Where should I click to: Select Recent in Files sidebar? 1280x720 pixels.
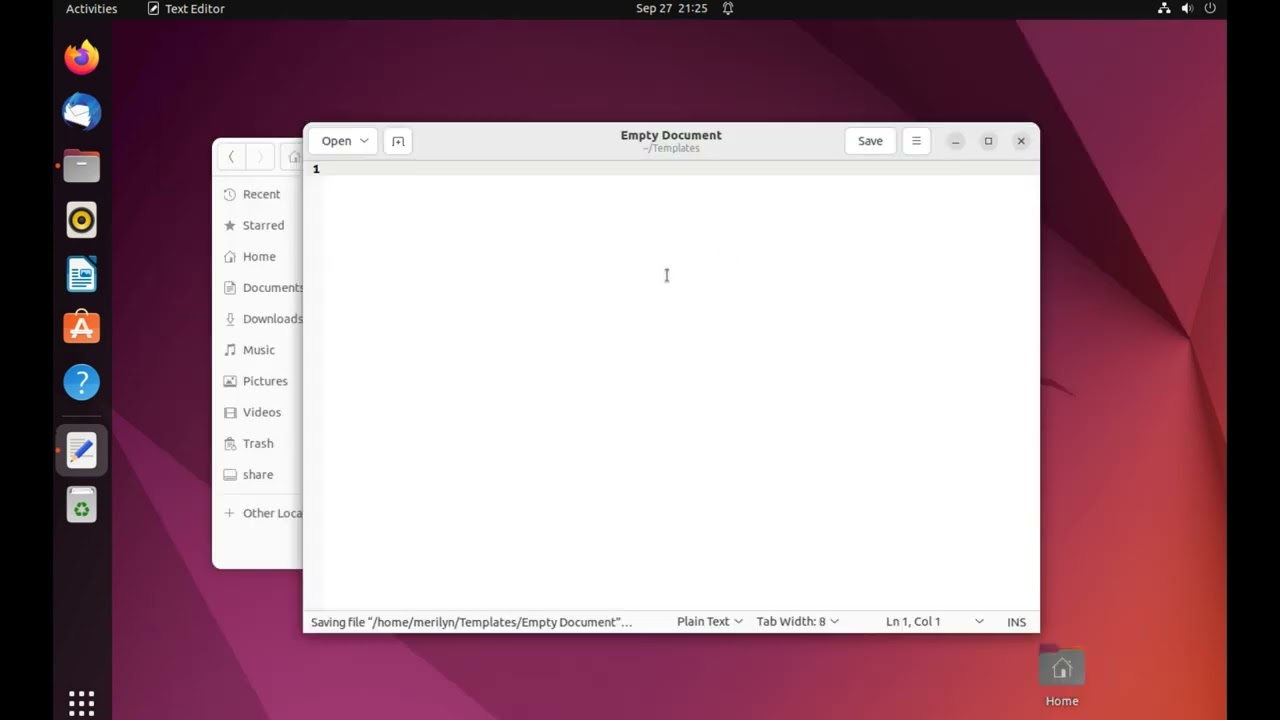261,194
